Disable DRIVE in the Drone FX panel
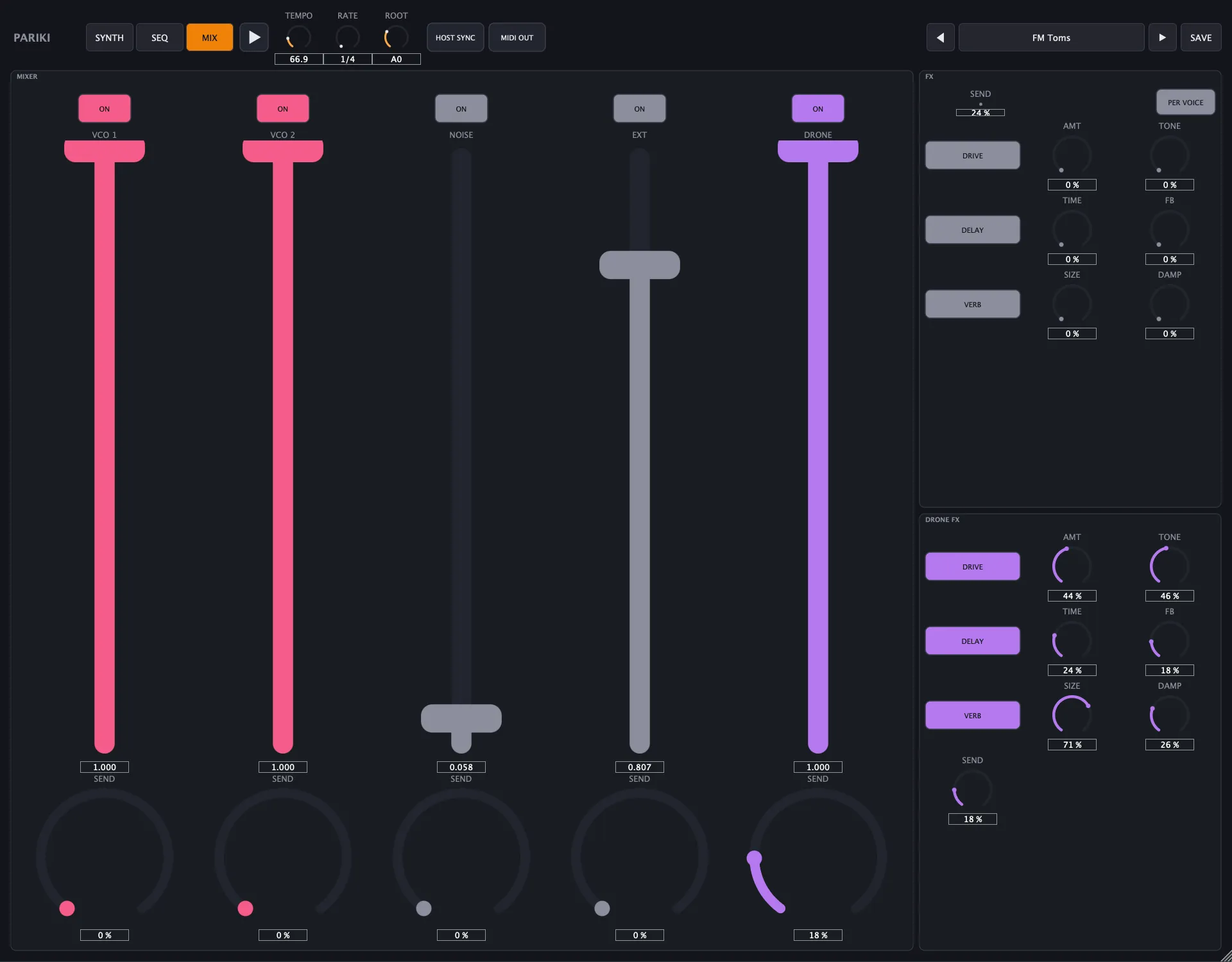The width and height of the screenshot is (1232, 962). pyautogui.click(x=972, y=566)
